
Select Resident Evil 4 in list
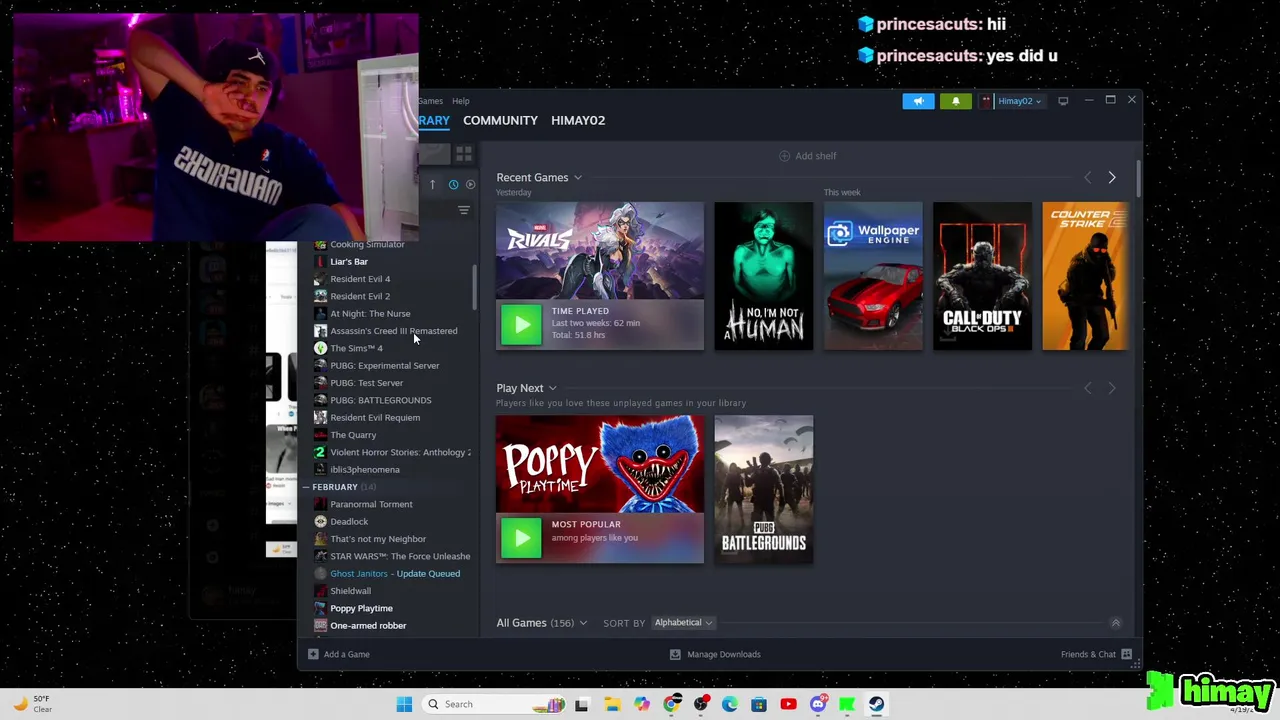click(x=360, y=279)
